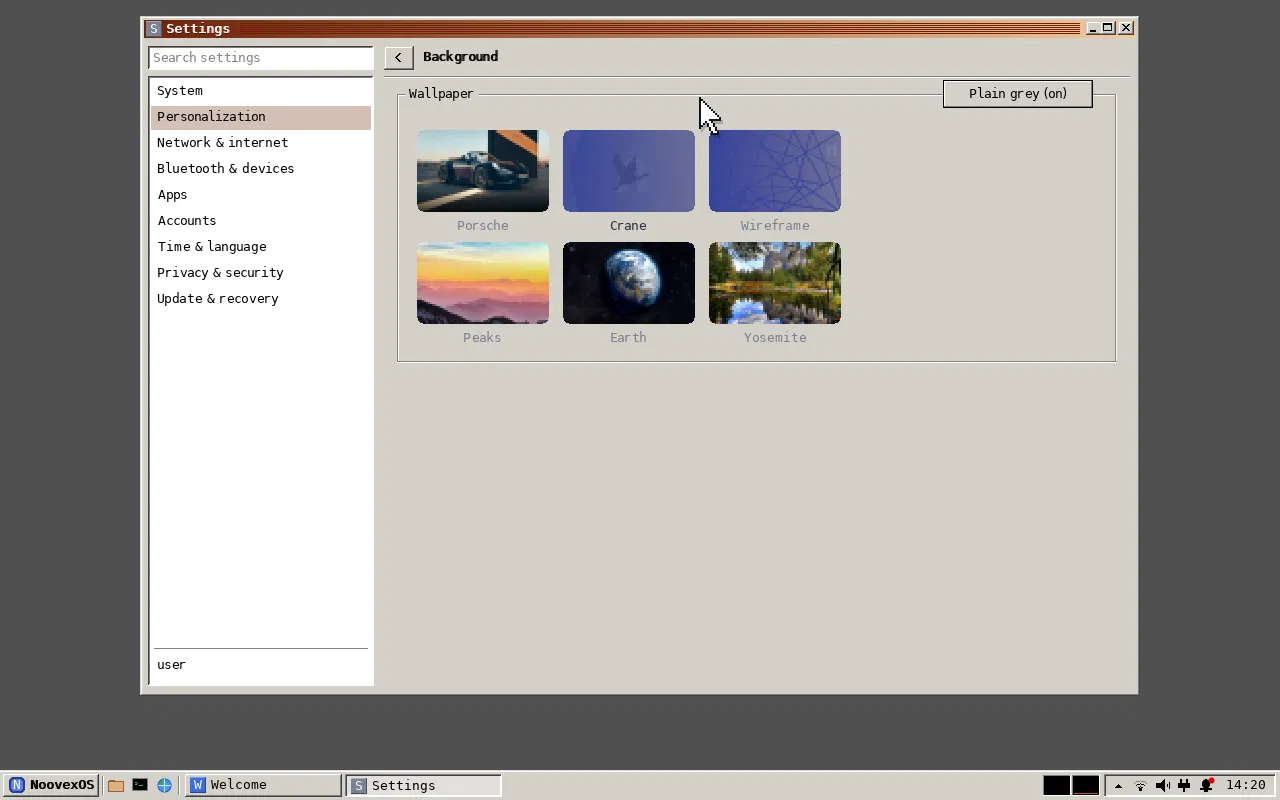Launch the terminal icon in taskbar

click(140, 785)
